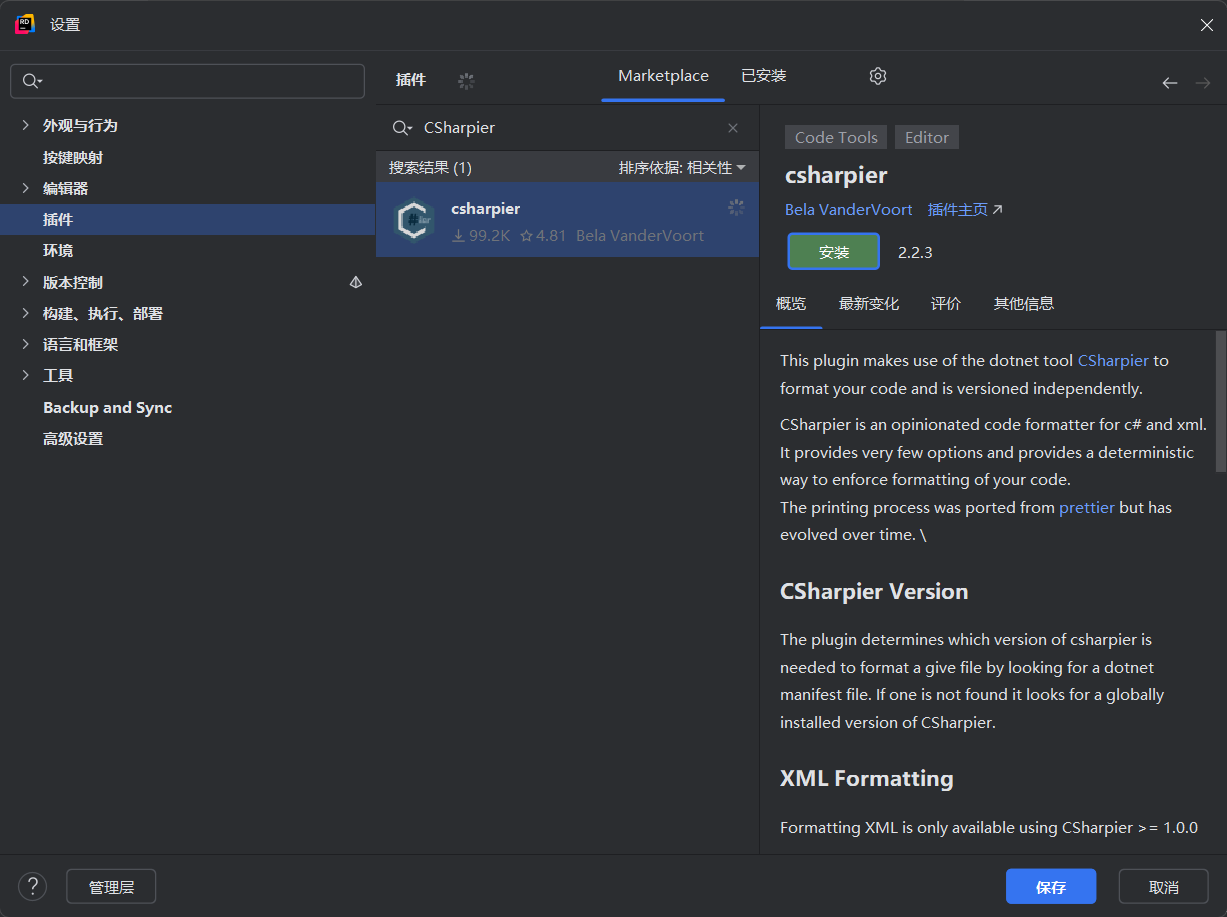Expand 语言和框架 tree node

click(26, 344)
